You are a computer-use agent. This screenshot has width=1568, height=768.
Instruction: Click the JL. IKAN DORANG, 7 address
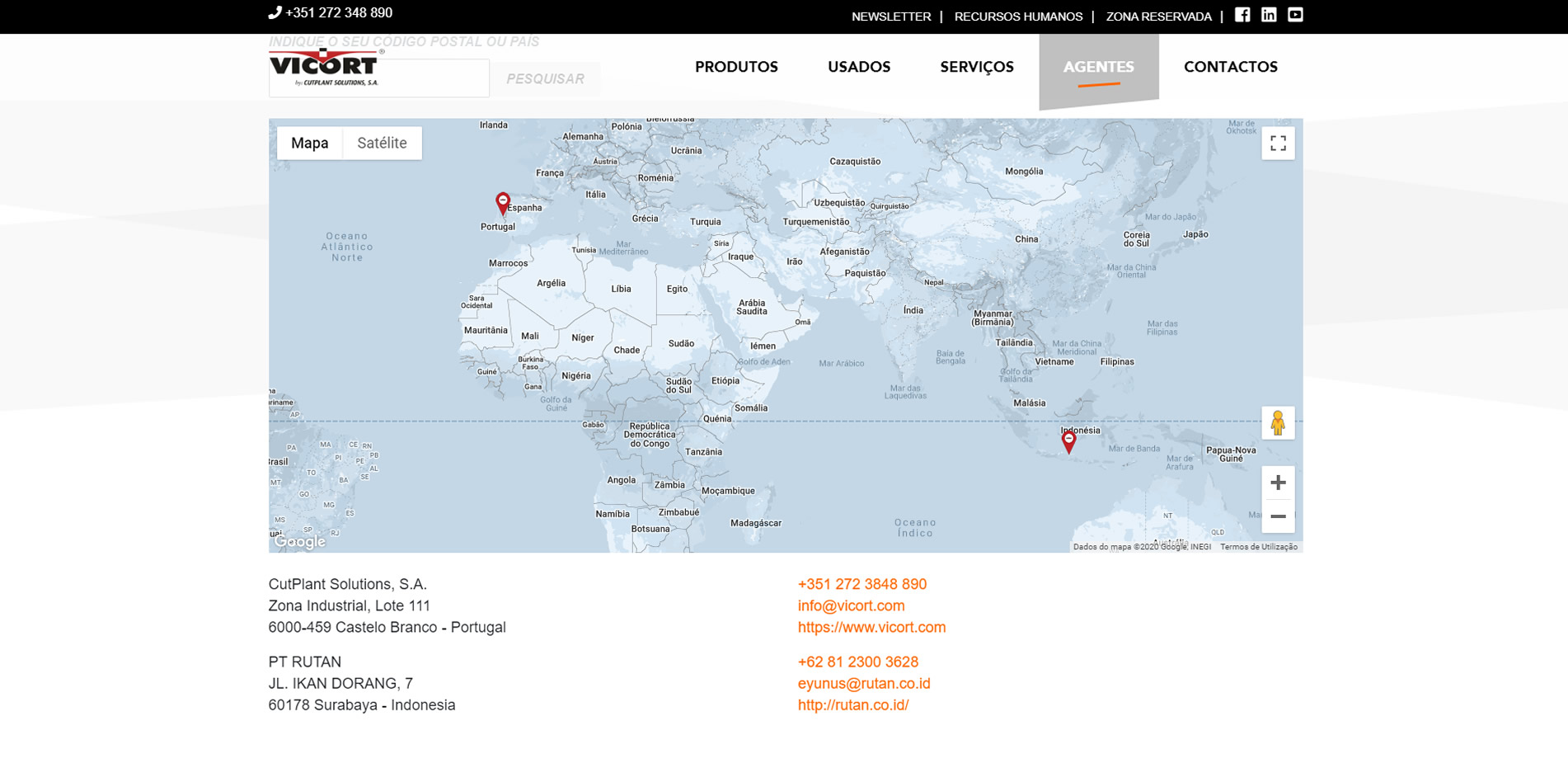(340, 683)
